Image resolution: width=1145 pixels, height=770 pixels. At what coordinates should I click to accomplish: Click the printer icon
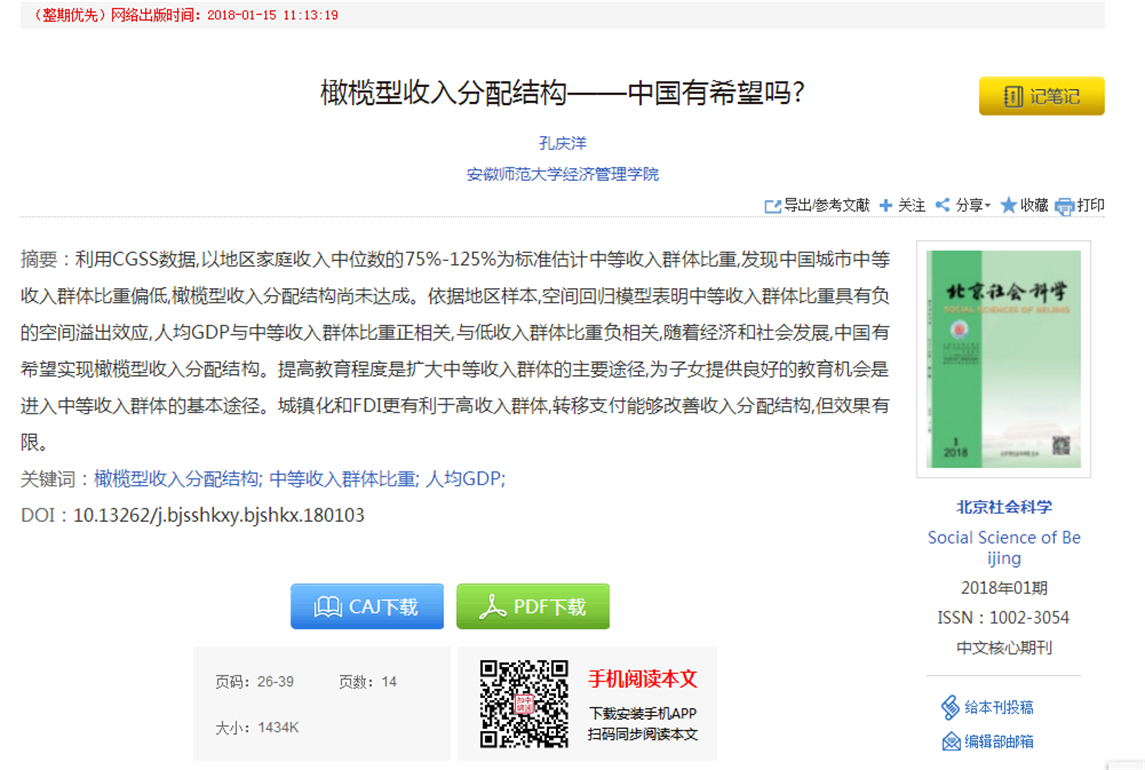click(x=1065, y=206)
